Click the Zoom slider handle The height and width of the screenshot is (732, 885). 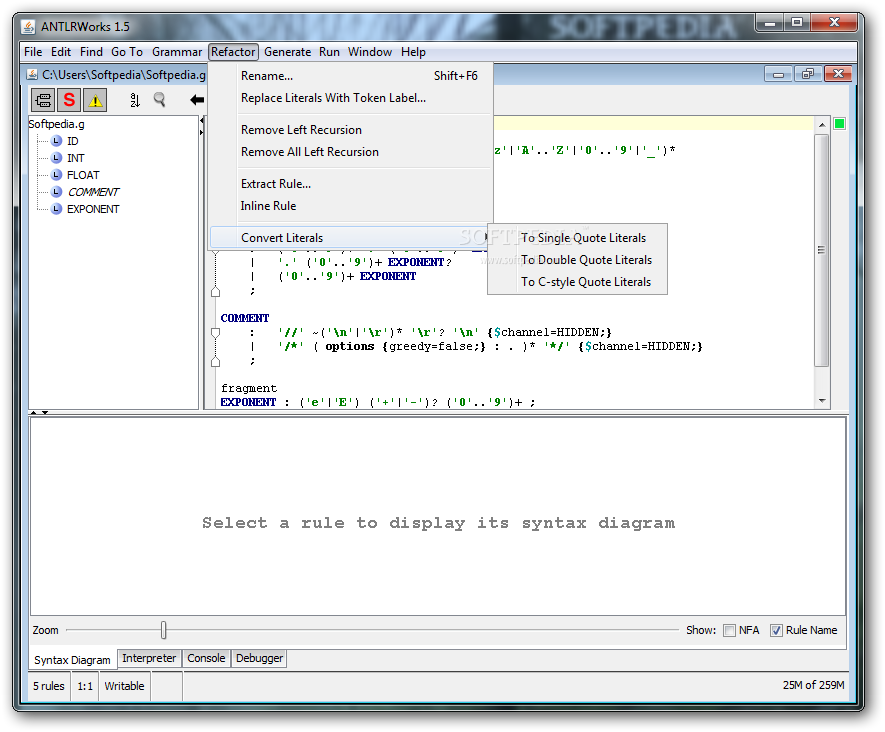click(x=164, y=630)
